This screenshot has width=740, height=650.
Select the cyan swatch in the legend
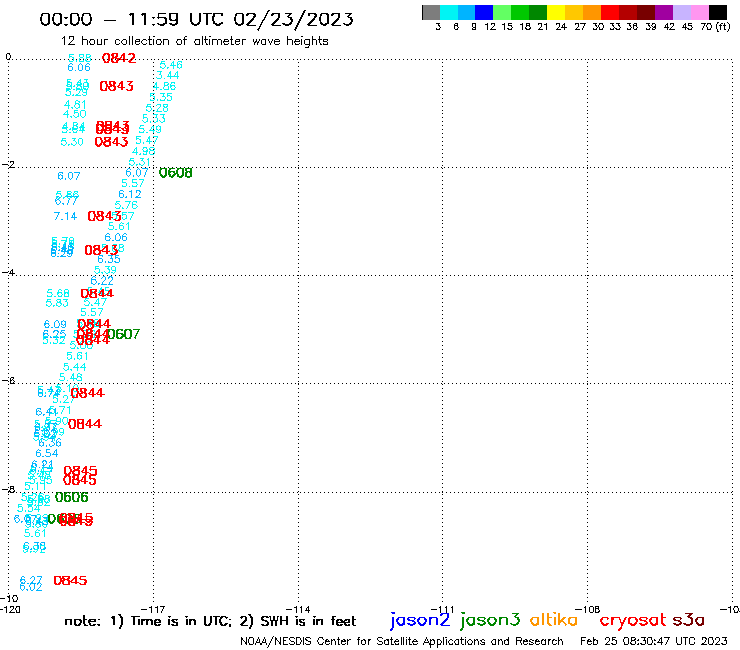click(449, 12)
